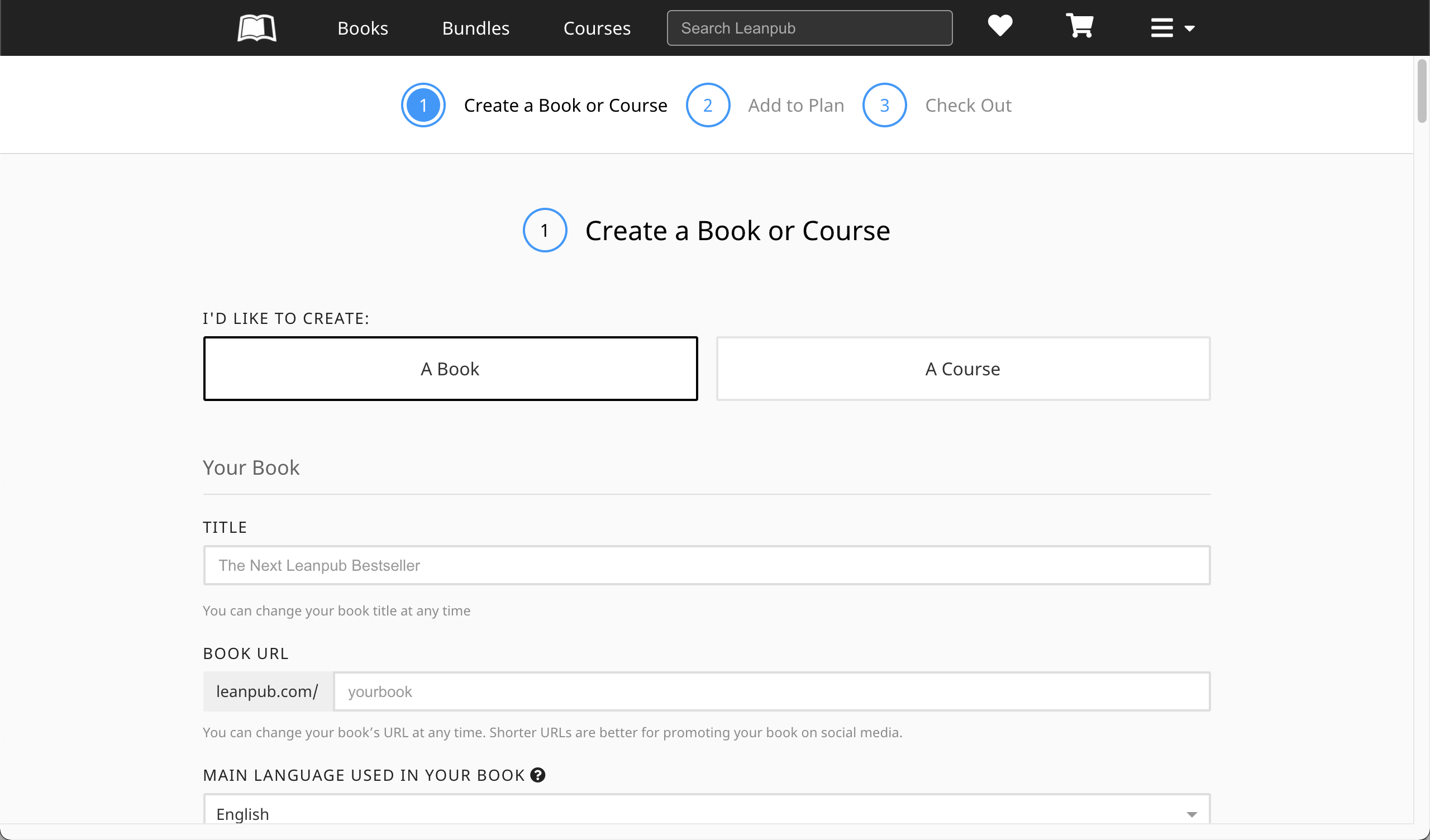
Task: Click the Check Out step label
Action: 968,106
